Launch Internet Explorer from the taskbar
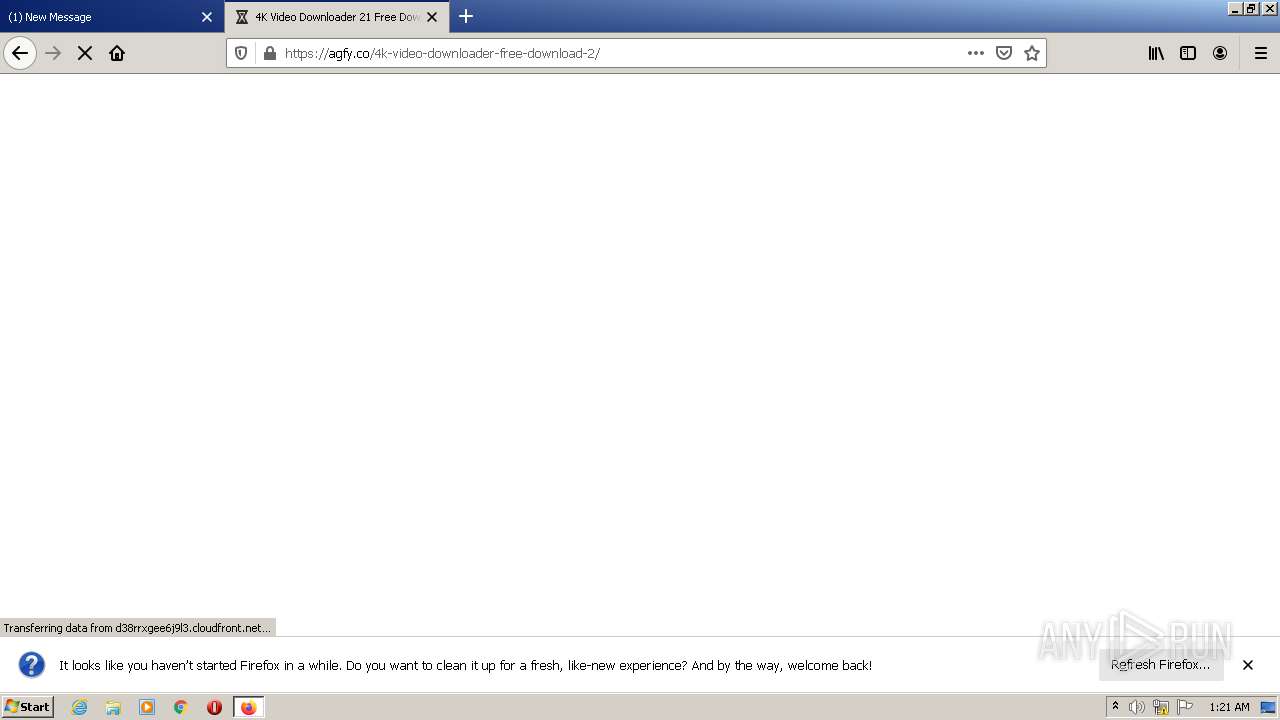This screenshot has width=1280, height=720. pyautogui.click(x=80, y=707)
